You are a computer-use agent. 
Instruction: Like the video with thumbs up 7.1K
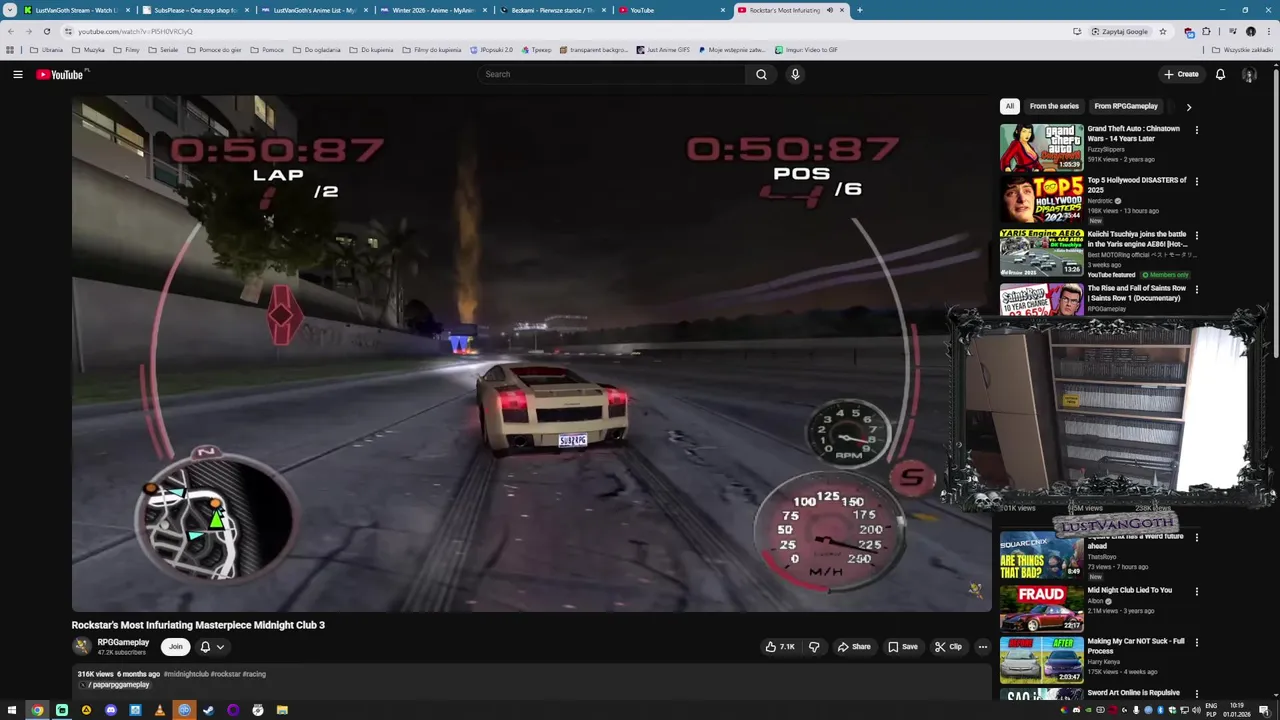(x=780, y=647)
